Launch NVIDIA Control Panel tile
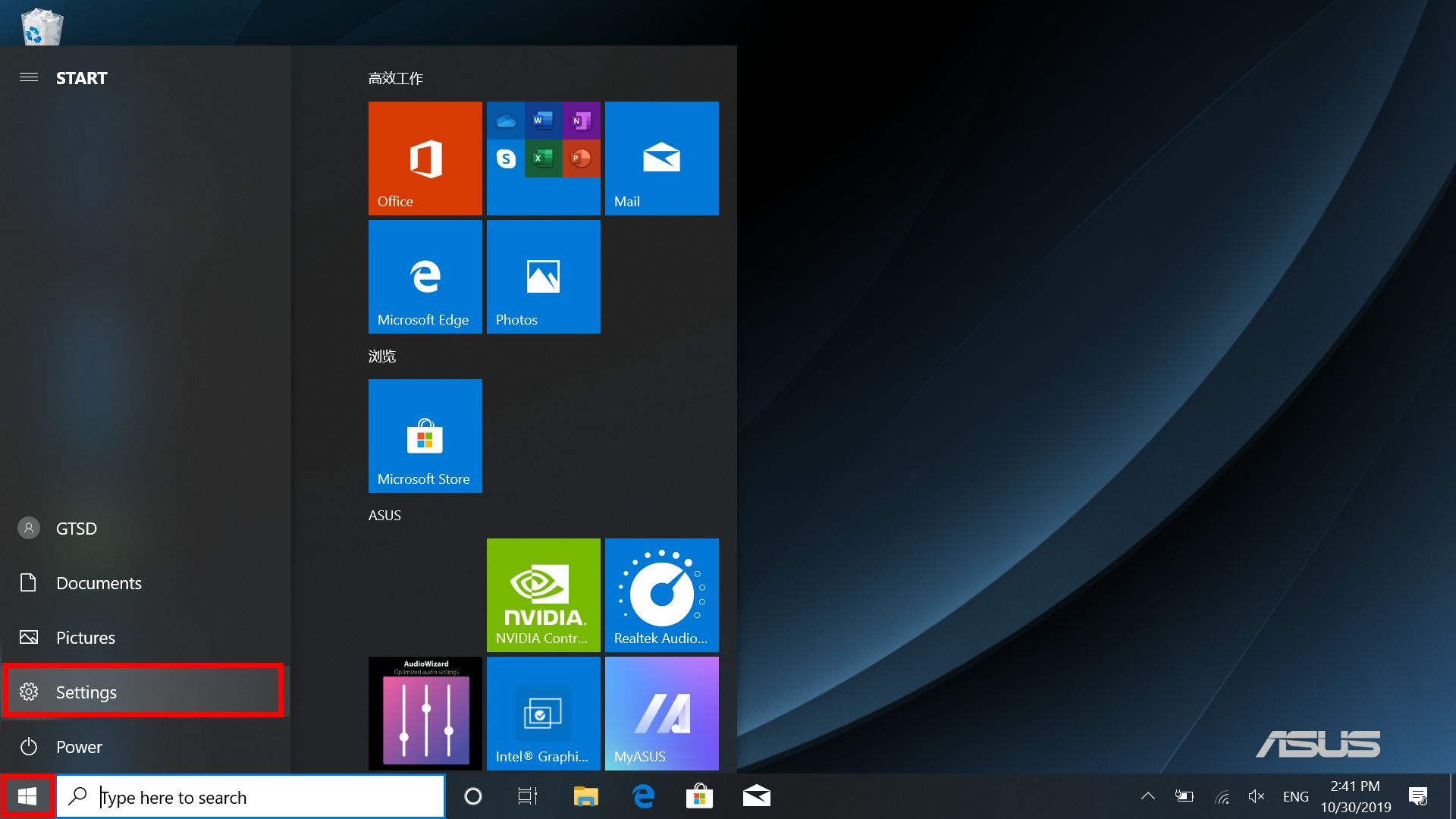Image resolution: width=1456 pixels, height=819 pixels. coord(544,595)
